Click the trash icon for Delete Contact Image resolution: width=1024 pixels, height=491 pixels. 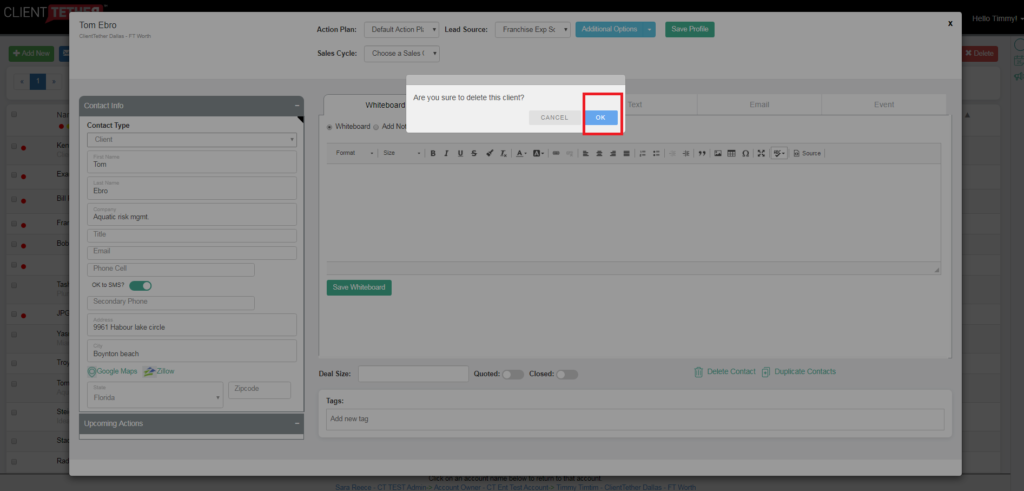tap(698, 372)
